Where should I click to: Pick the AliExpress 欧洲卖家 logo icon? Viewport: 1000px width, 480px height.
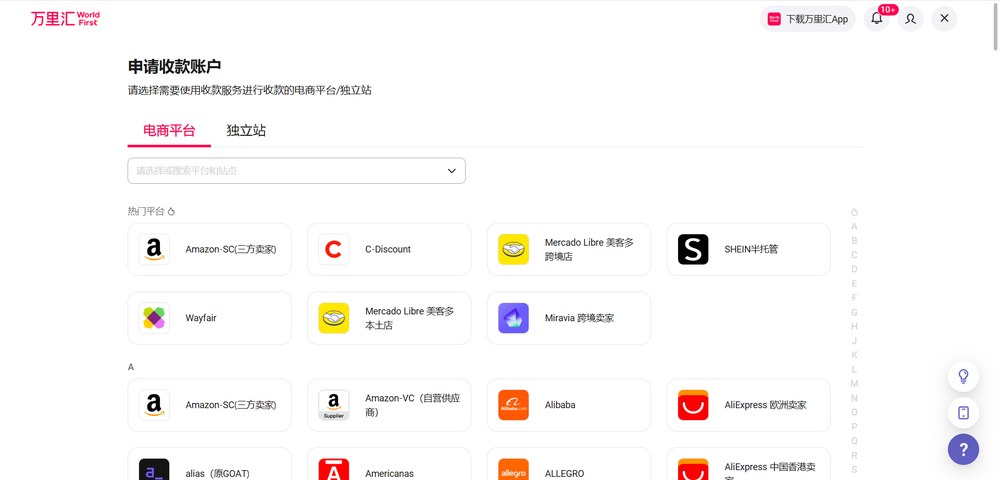[x=693, y=405]
